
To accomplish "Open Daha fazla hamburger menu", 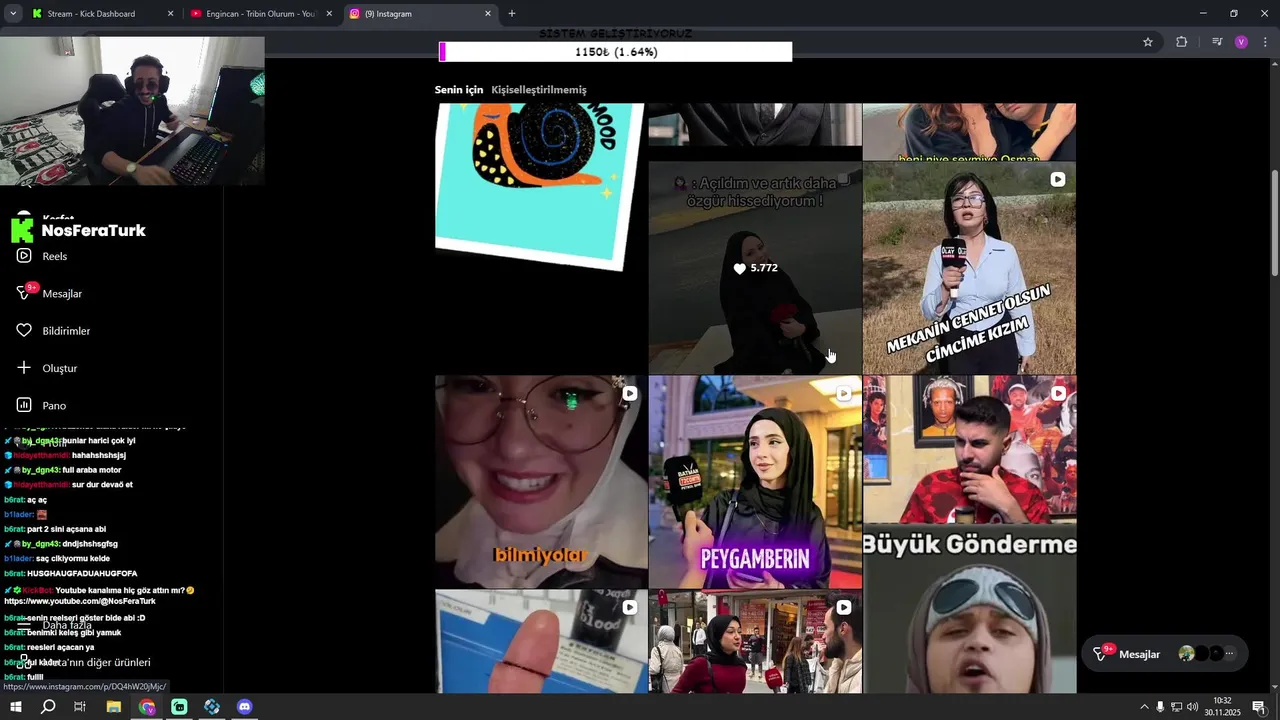I will (x=24, y=625).
